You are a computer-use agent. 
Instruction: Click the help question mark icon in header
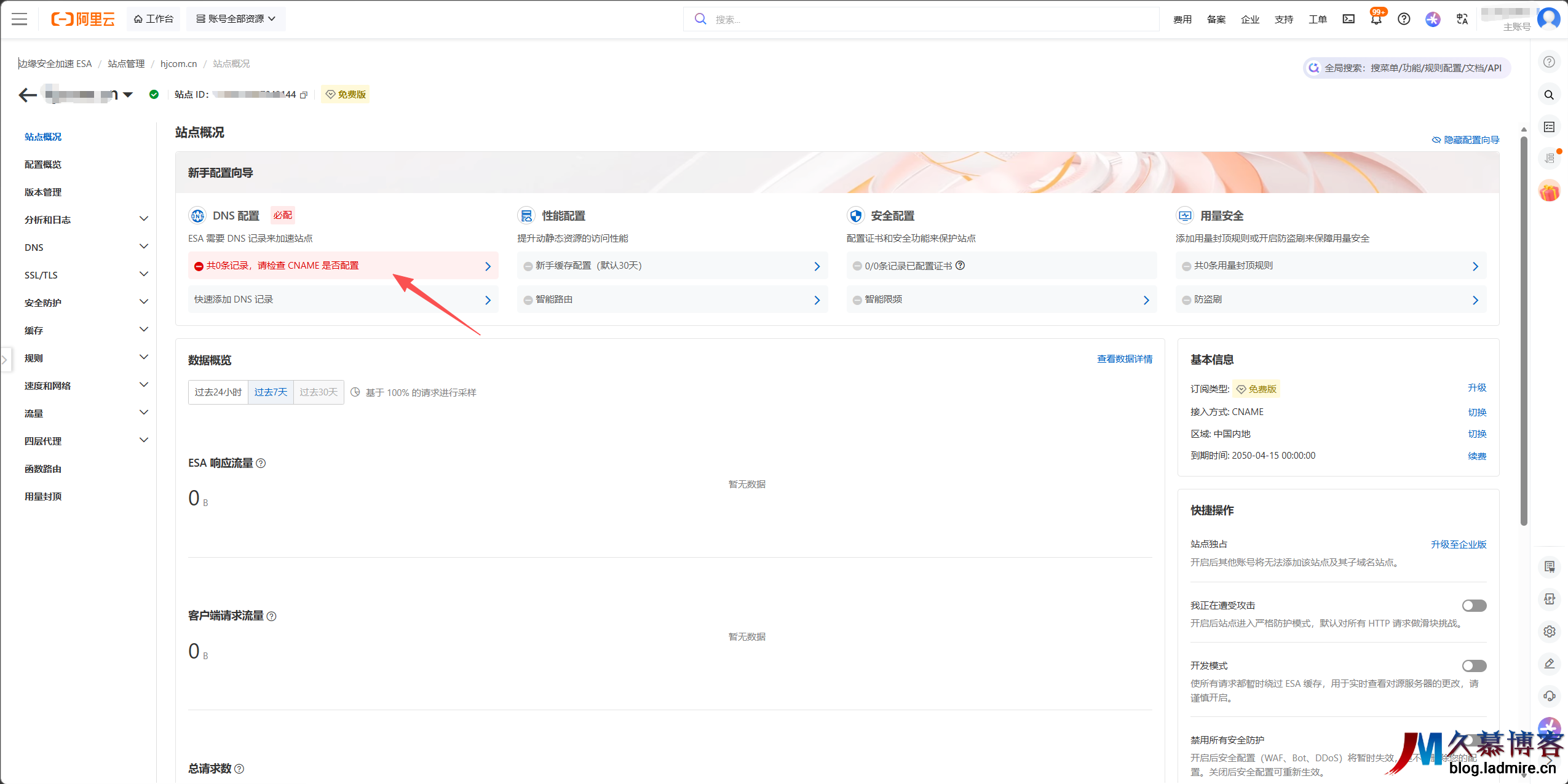[1404, 19]
